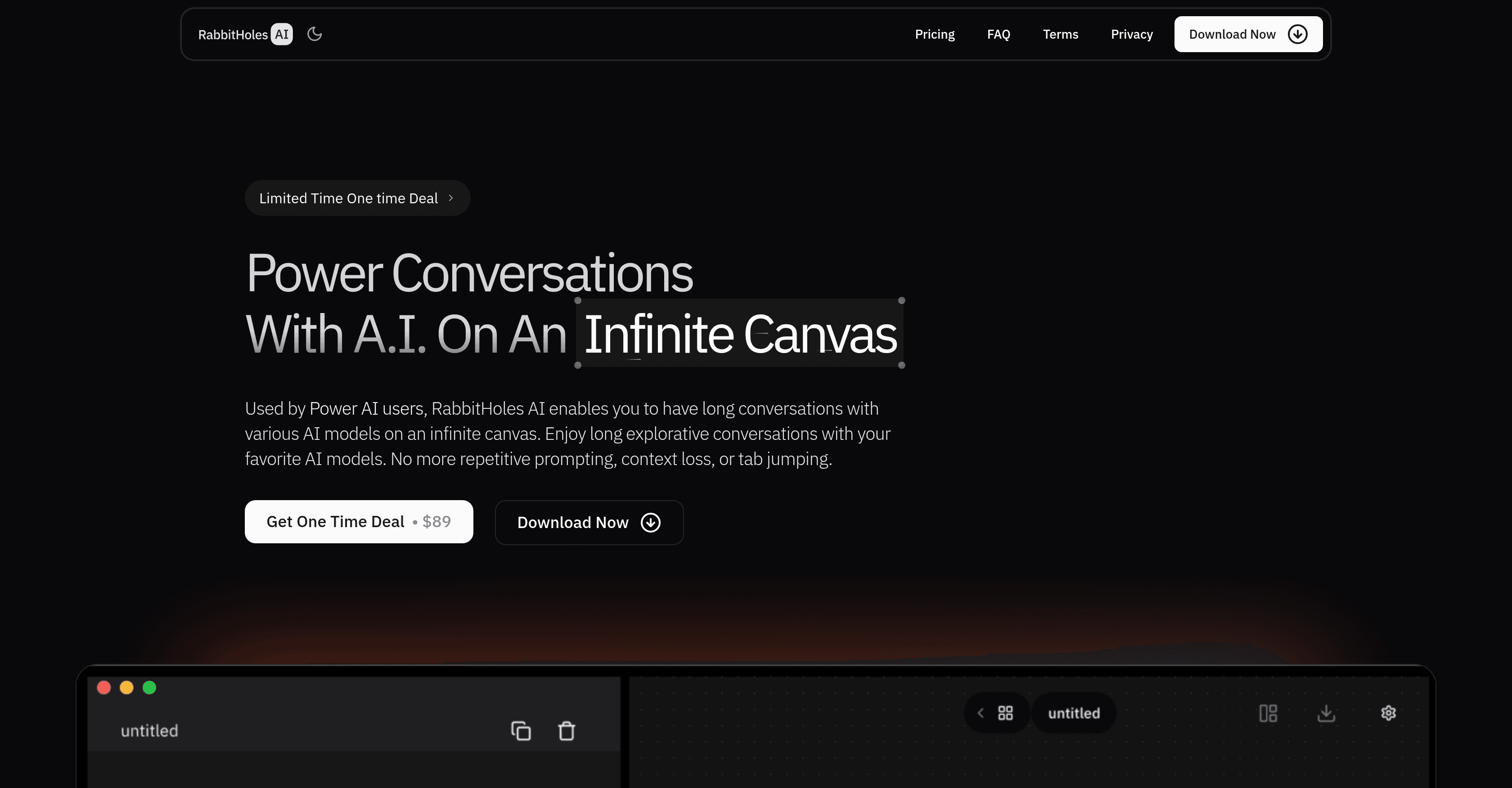The image size is (1512, 788).
Task: Click Get One Time Deal $89 button
Action: pos(359,522)
